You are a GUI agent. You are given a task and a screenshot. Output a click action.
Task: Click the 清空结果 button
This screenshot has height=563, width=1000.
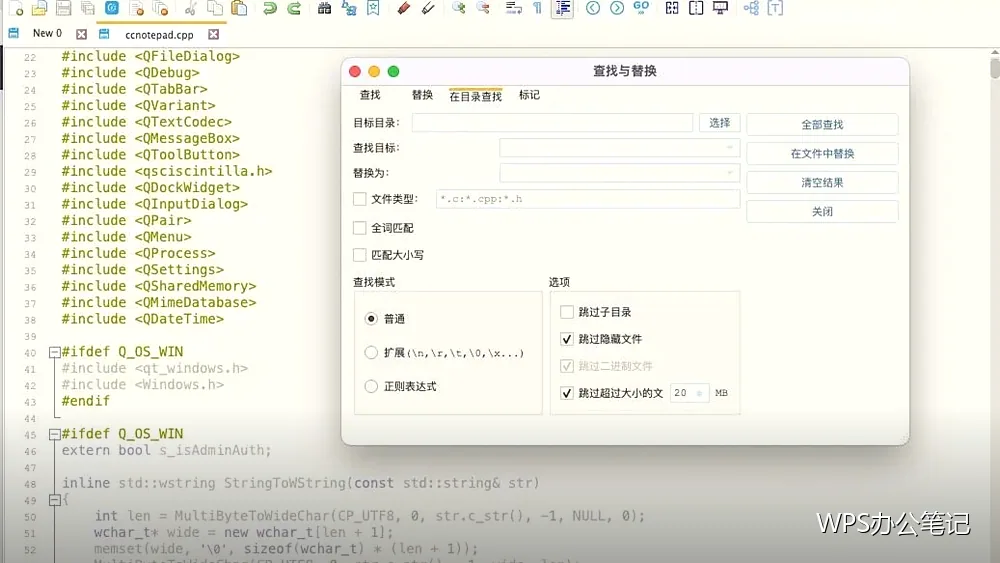pos(822,182)
